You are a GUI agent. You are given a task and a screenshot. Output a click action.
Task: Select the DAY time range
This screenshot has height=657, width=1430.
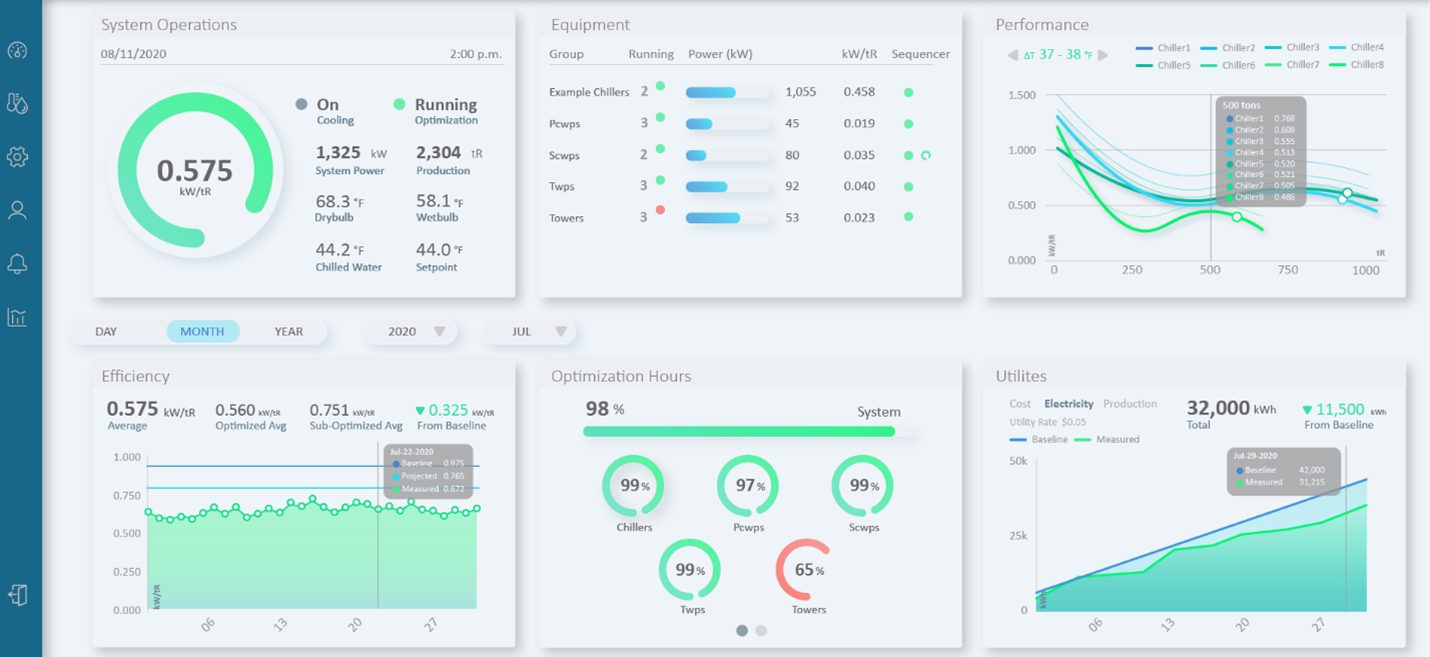[x=106, y=332]
